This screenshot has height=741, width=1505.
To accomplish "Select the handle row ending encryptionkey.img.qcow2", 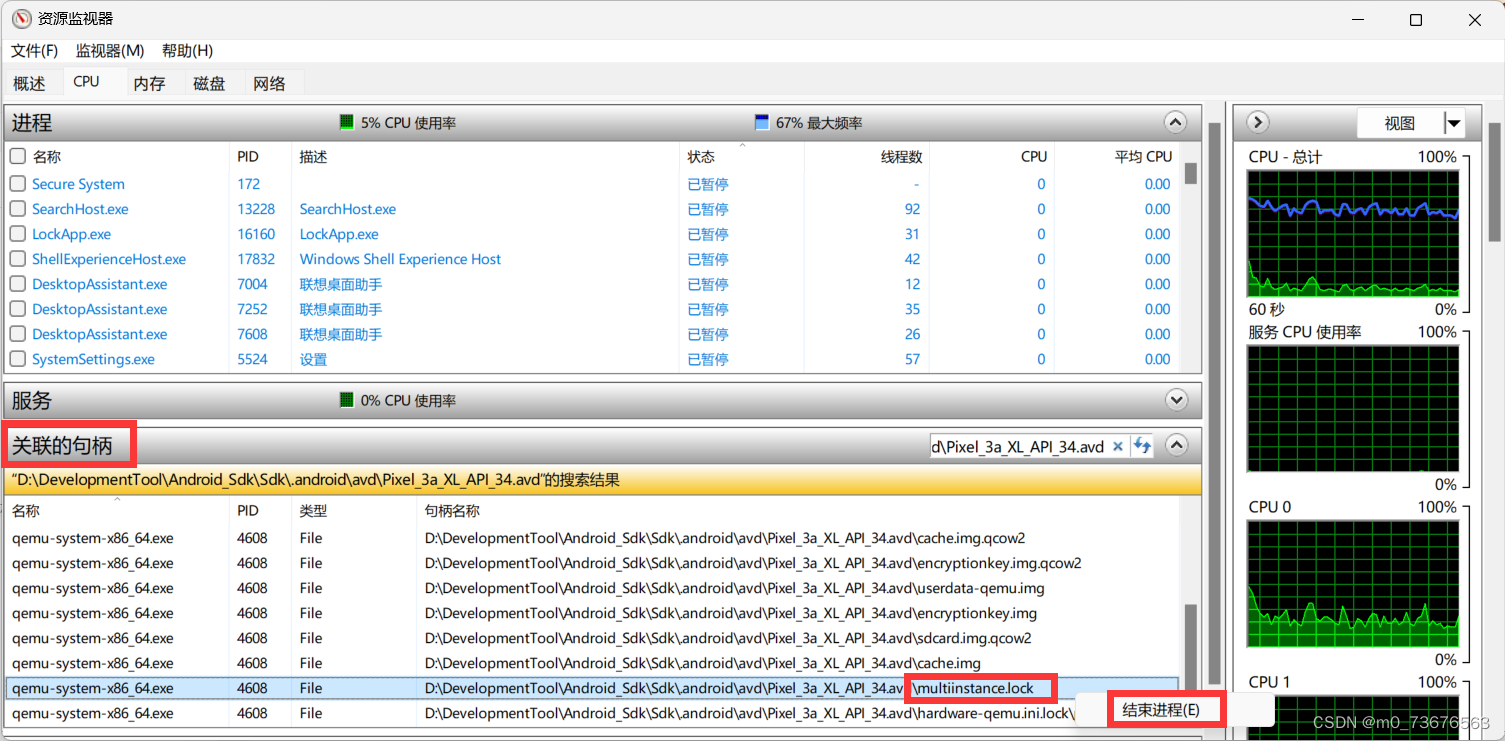I will (x=592, y=563).
